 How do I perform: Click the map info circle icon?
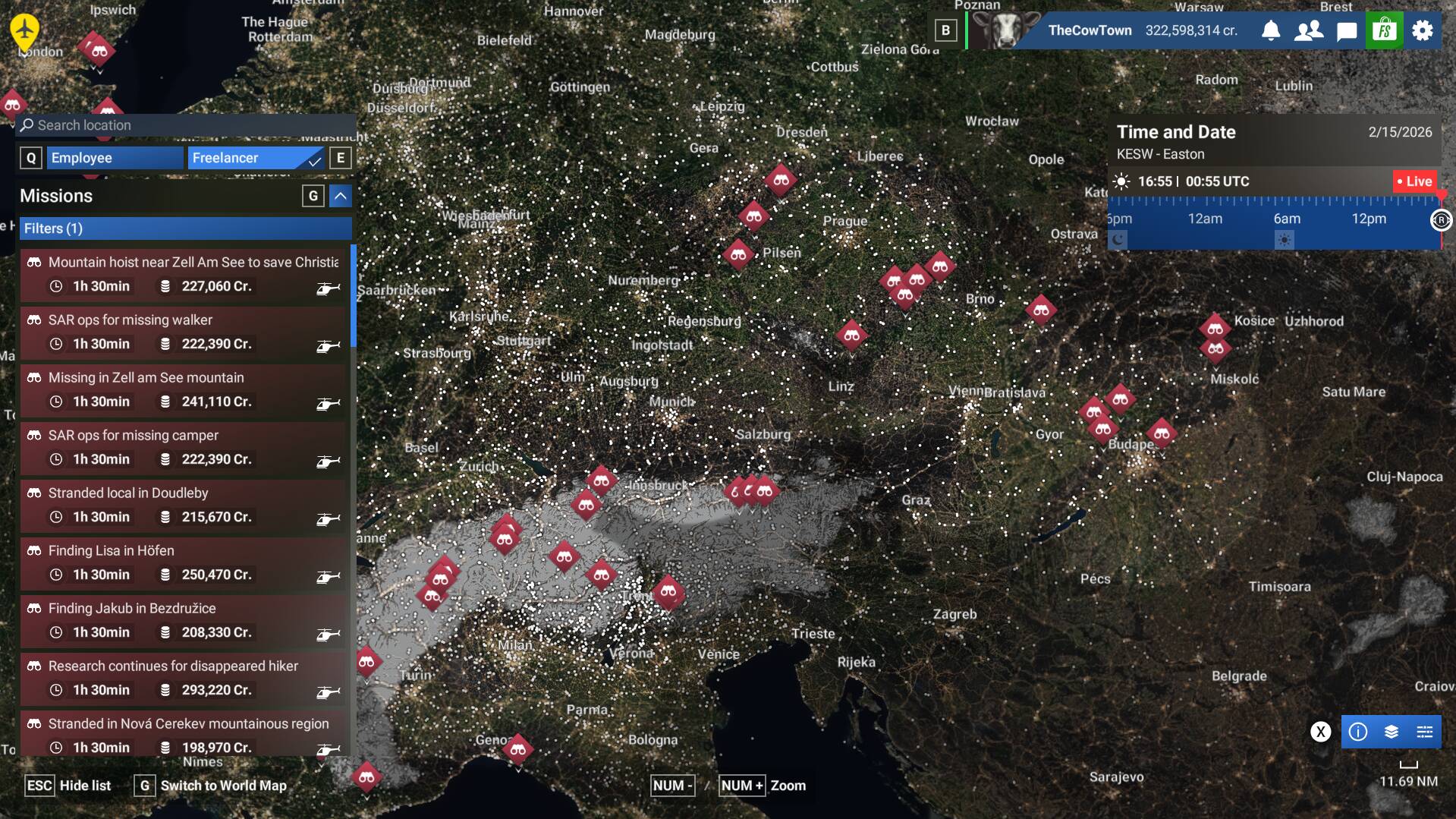click(1358, 732)
